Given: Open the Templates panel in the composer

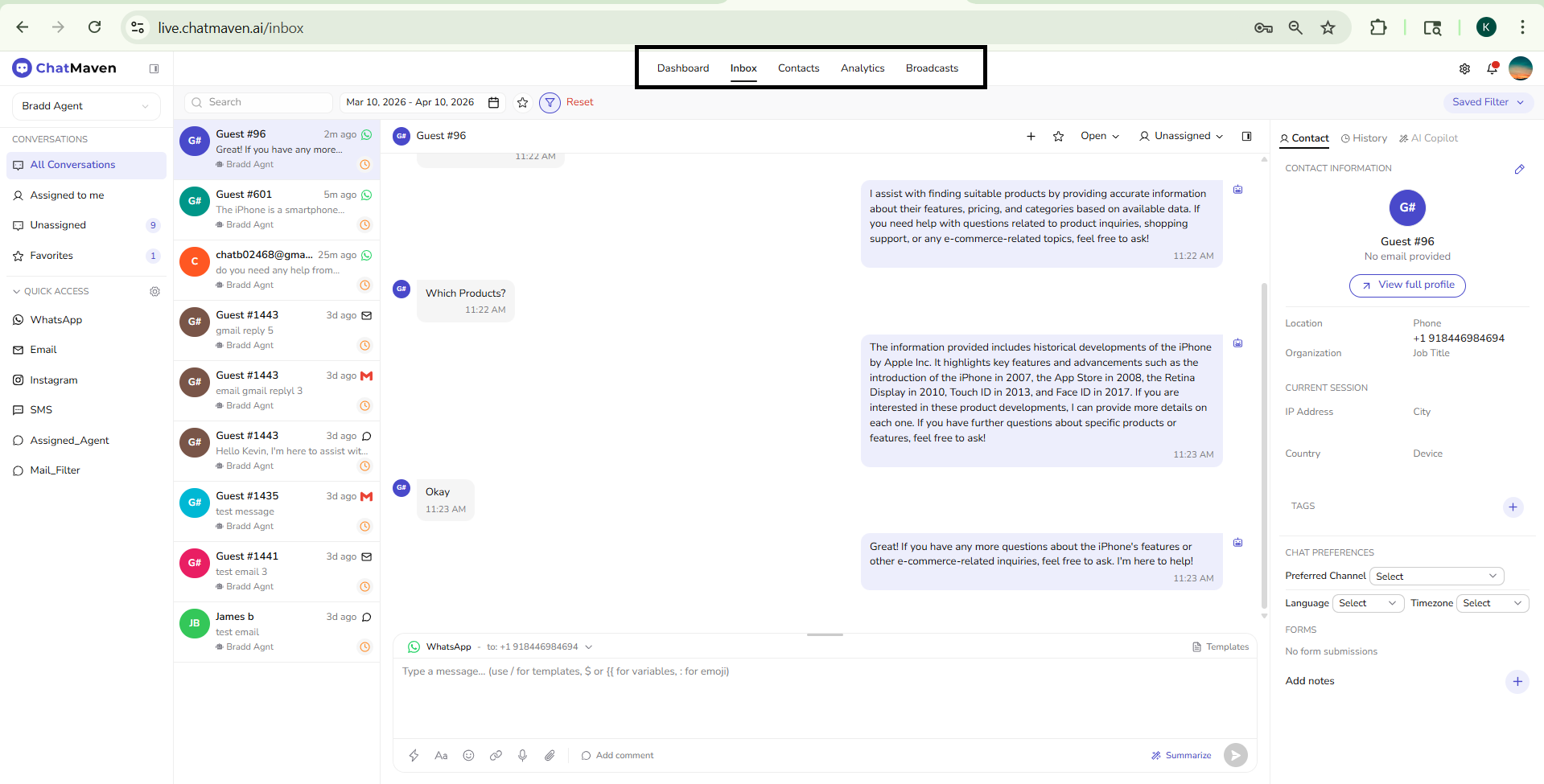Looking at the screenshot, I should (1221, 646).
